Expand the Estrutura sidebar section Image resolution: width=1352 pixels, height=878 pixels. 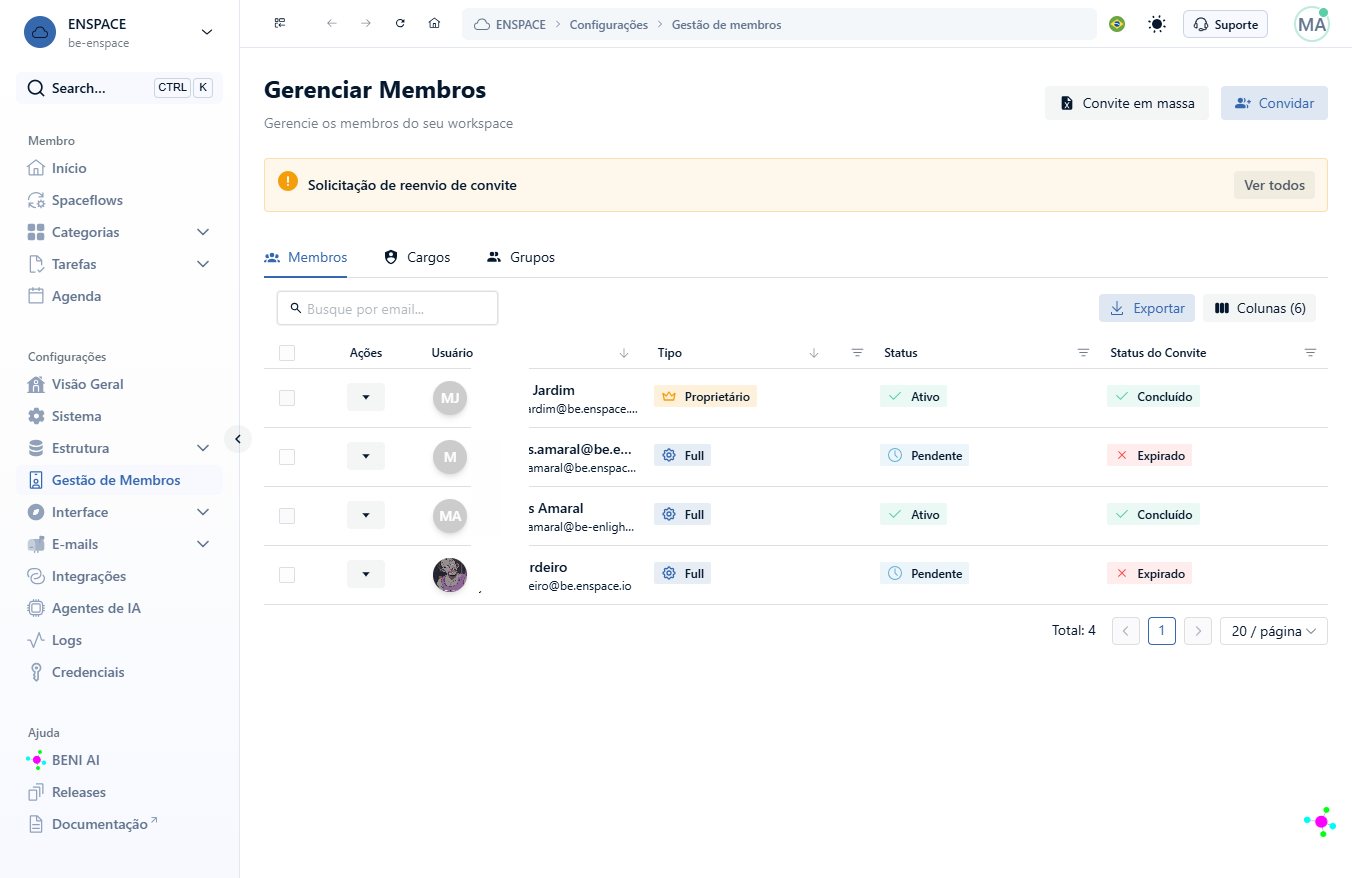[203, 448]
